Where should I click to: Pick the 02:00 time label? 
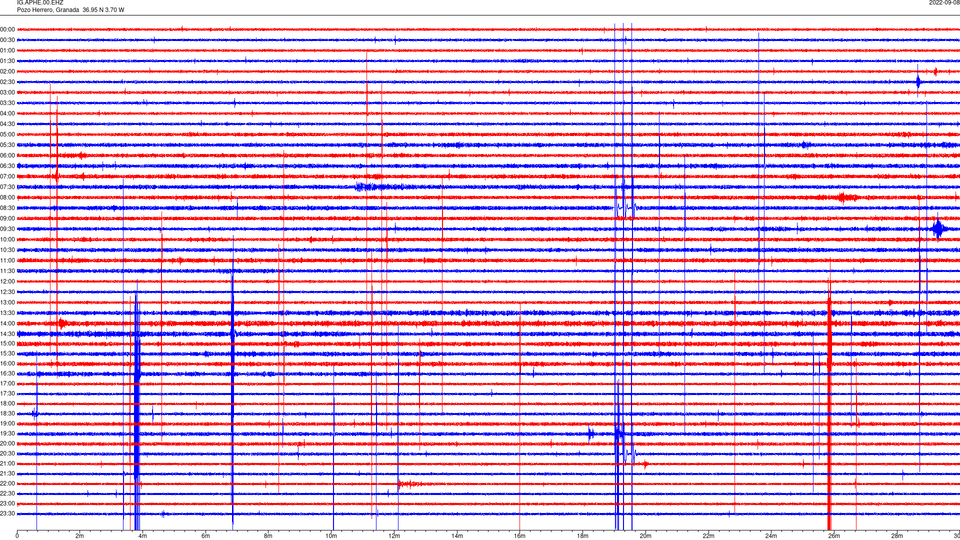coord(7,72)
